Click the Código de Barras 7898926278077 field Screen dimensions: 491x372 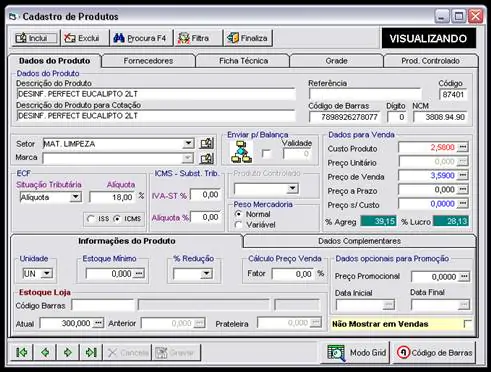coord(344,117)
